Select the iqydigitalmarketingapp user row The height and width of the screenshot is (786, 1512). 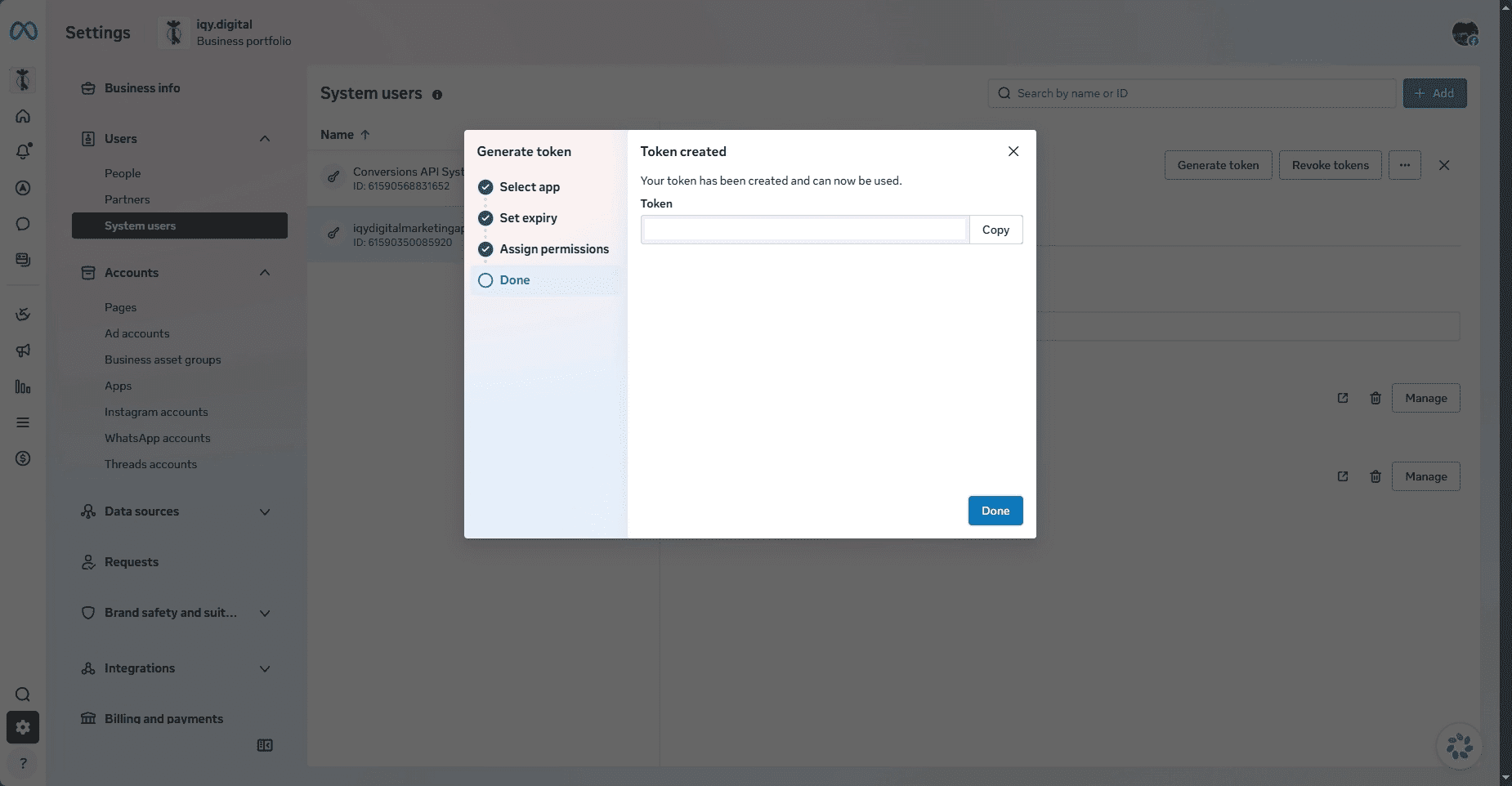[387, 234]
